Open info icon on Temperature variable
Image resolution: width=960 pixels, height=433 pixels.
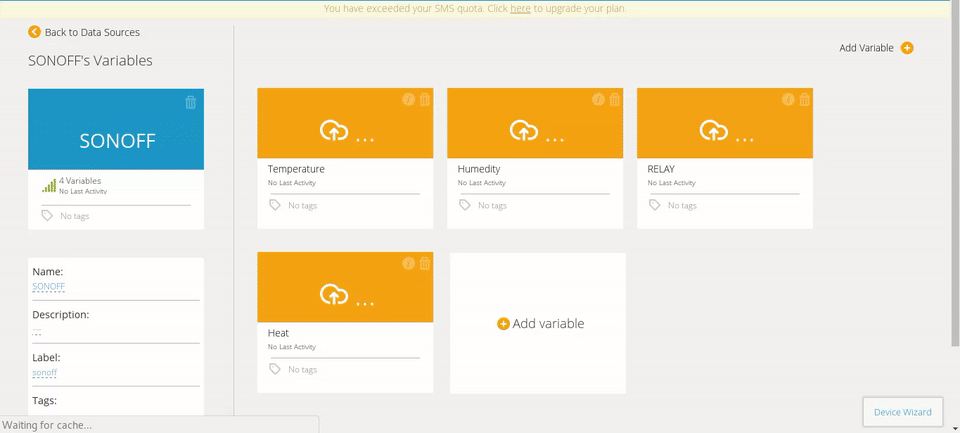[408, 99]
